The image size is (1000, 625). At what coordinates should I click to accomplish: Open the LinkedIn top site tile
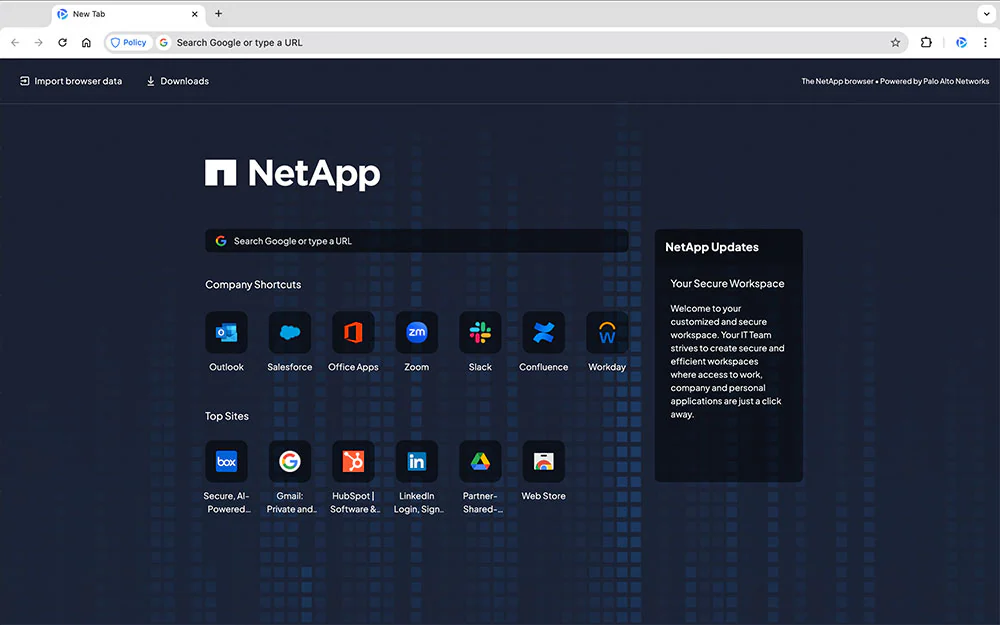tap(417, 462)
